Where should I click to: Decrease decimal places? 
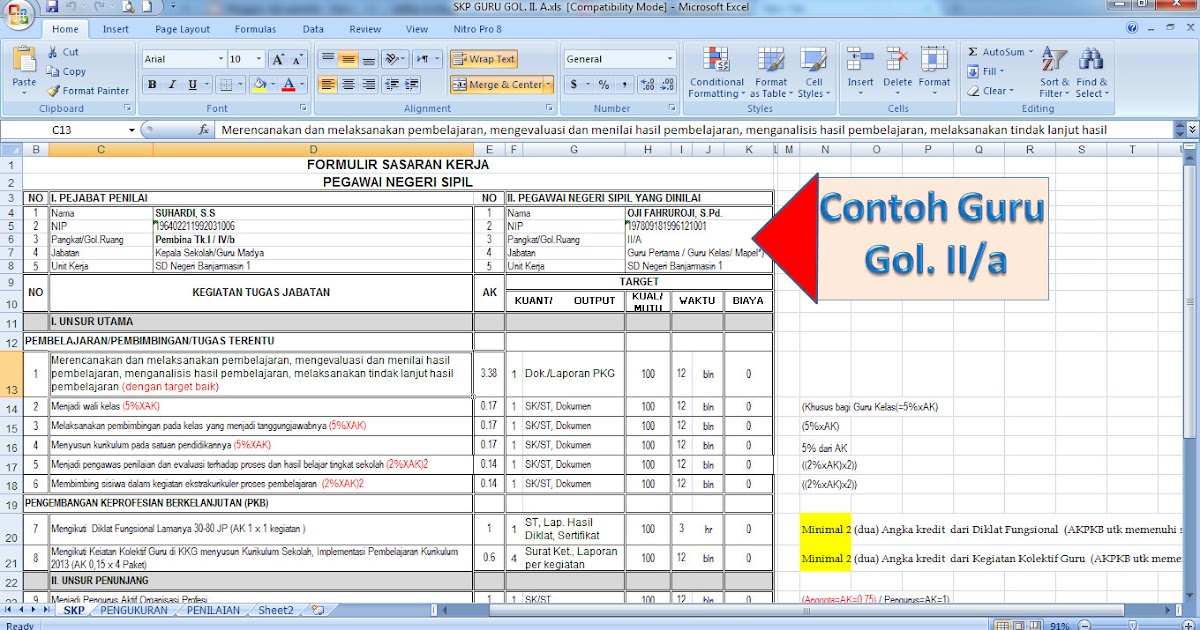click(669, 85)
